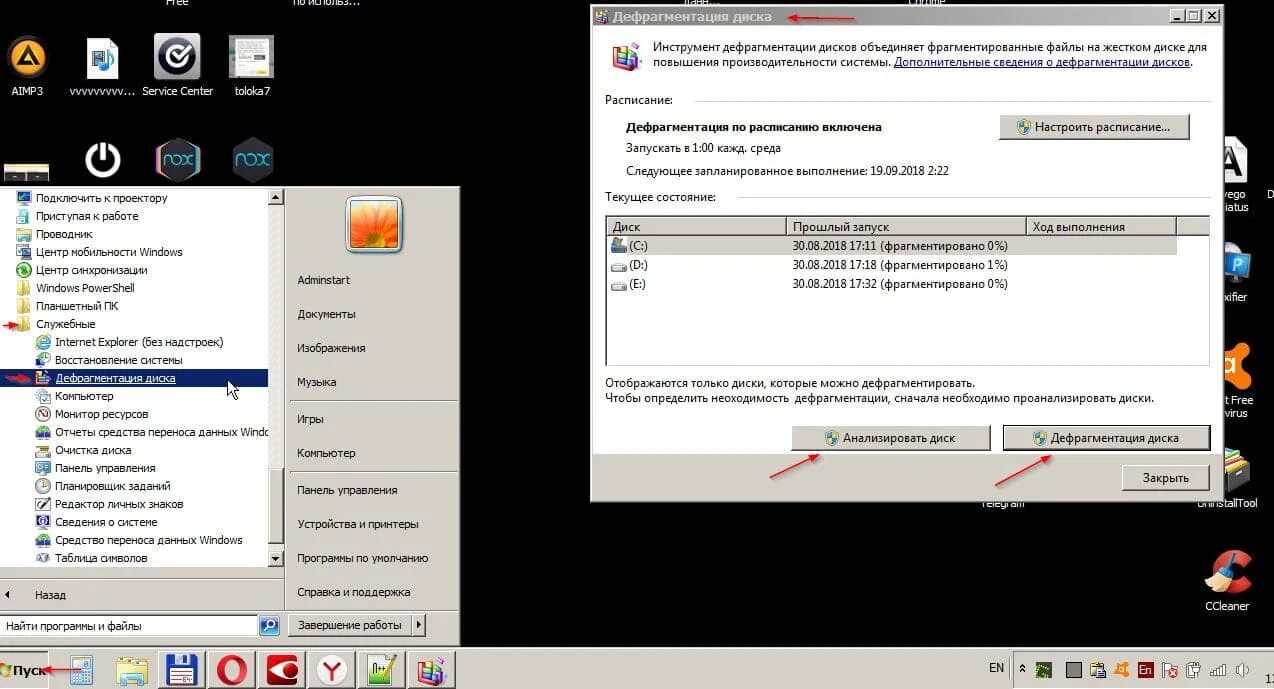Open Игры in Start menu right pane
This screenshot has height=689, width=1274.
(310, 419)
